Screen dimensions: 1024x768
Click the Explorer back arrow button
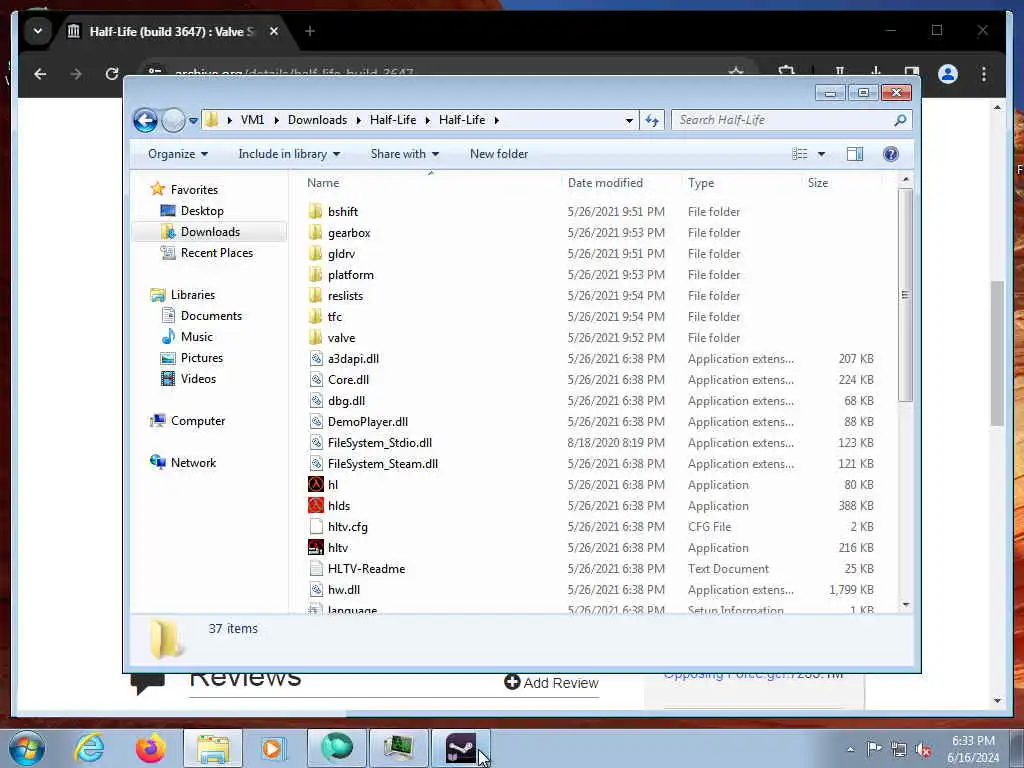click(145, 120)
